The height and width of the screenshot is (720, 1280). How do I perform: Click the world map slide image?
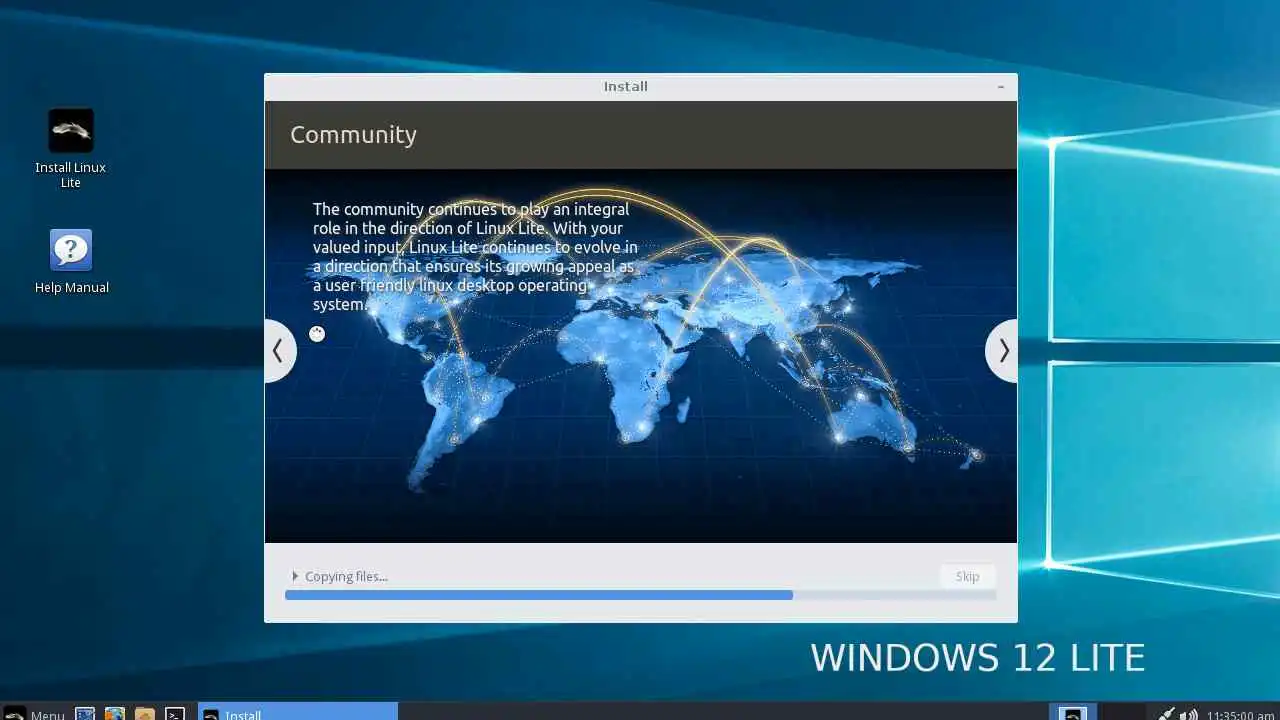(x=641, y=356)
